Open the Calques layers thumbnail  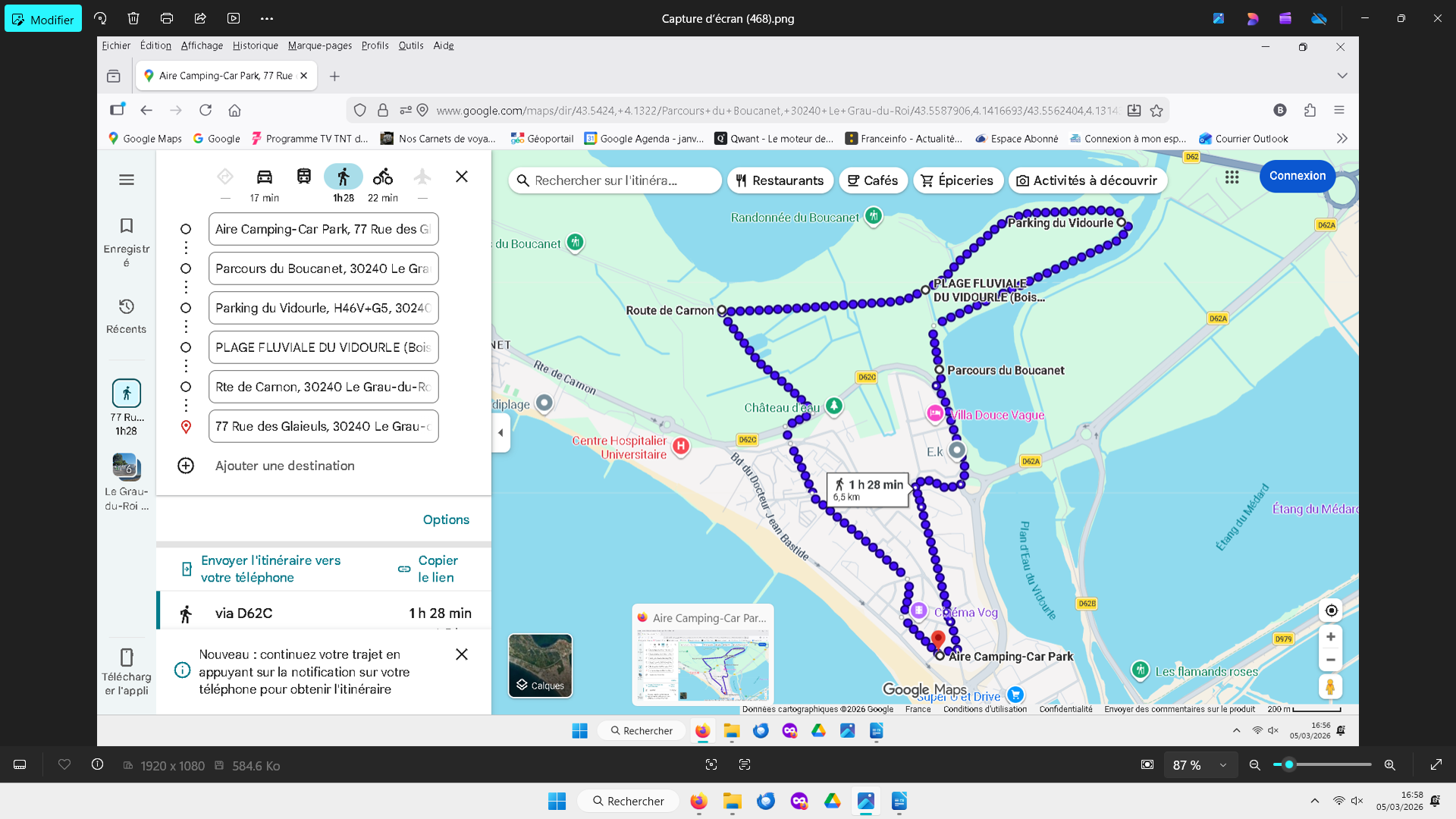click(540, 665)
